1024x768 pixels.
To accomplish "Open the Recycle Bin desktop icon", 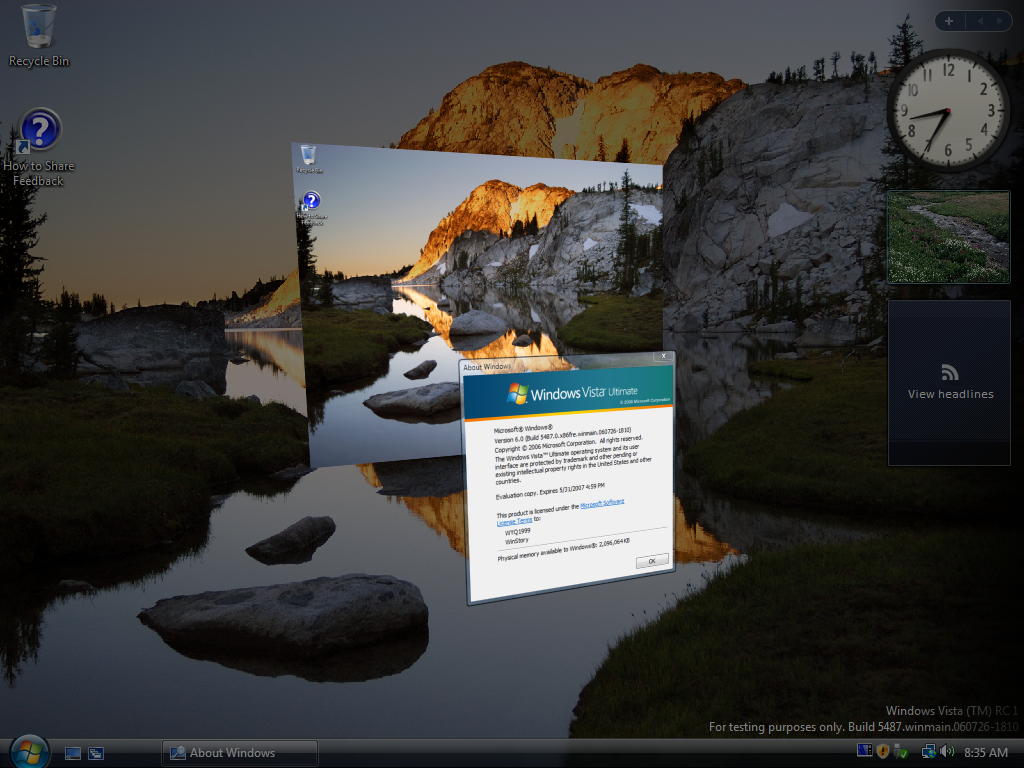I will (x=39, y=36).
